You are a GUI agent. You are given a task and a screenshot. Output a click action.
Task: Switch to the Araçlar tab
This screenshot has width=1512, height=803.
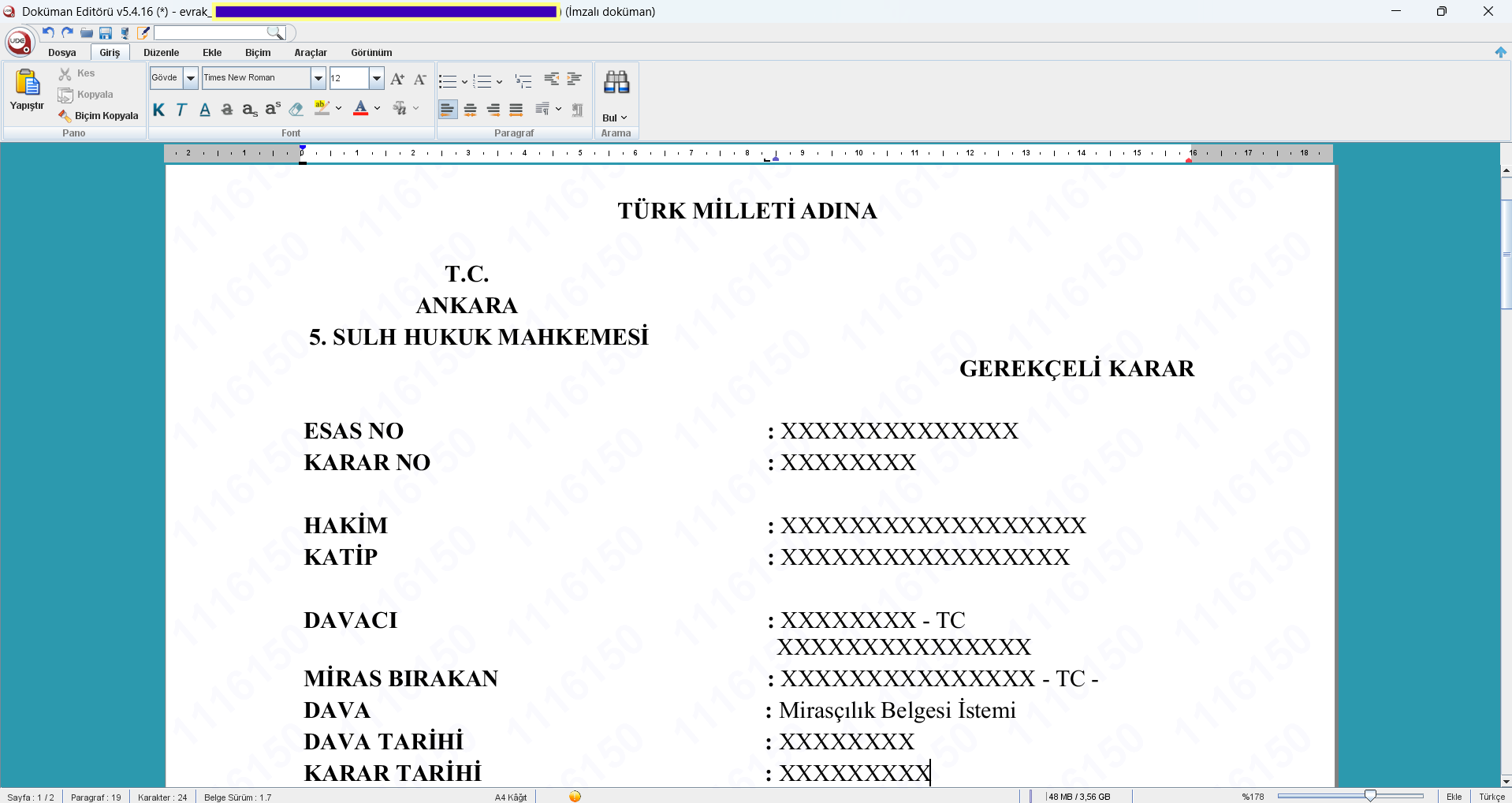(x=311, y=53)
